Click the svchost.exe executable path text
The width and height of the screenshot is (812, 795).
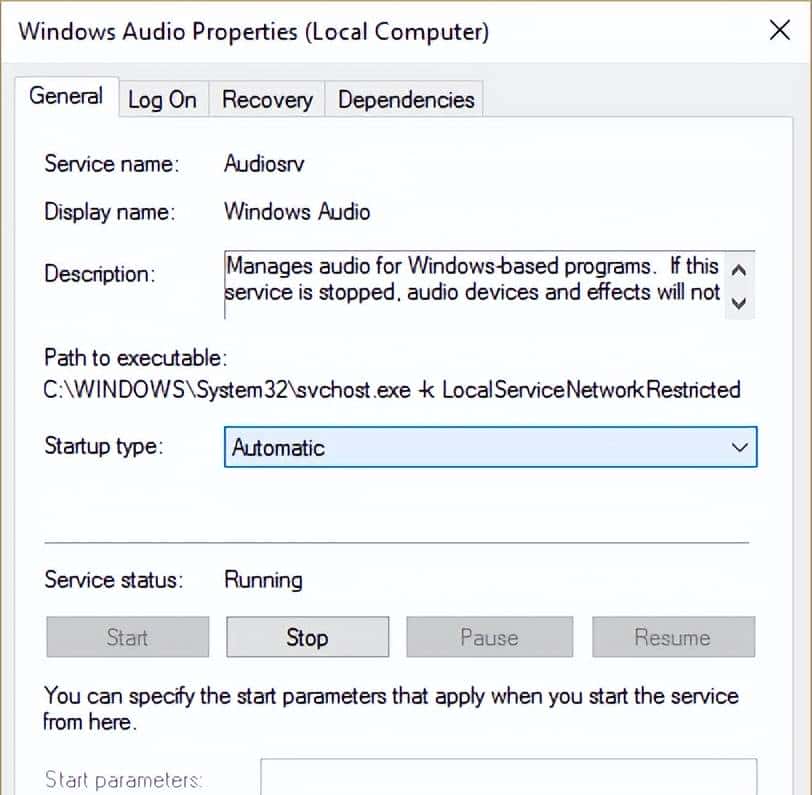tap(391, 390)
